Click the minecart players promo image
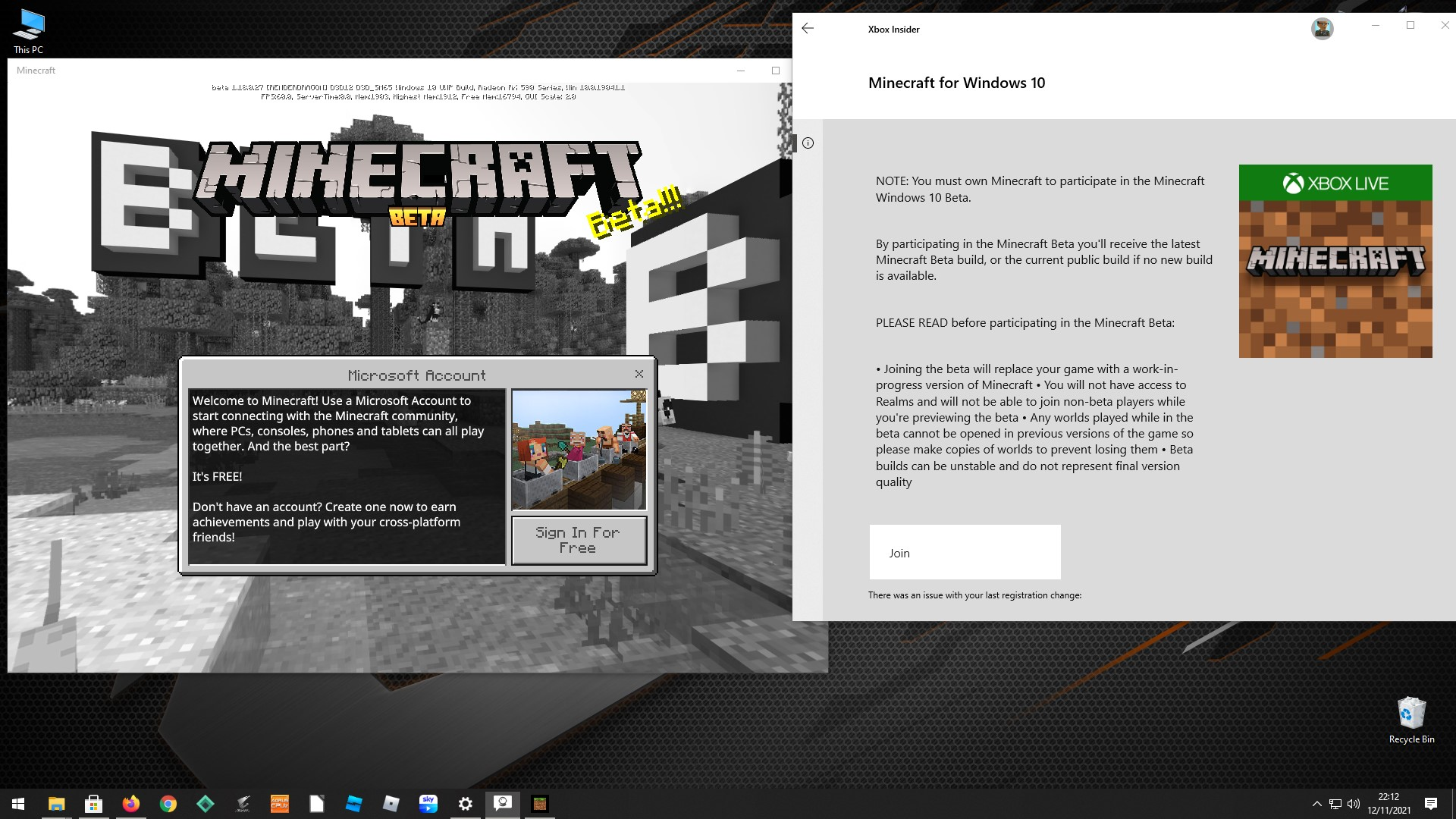1456x819 pixels. pyautogui.click(x=579, y=450)
